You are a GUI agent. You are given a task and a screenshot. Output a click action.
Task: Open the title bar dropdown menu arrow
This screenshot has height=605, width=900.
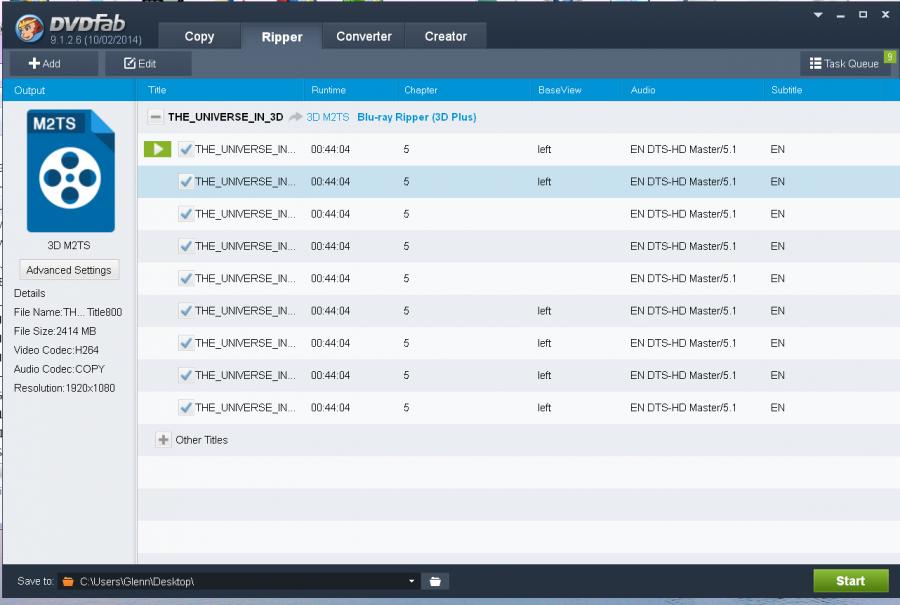click(x=817, y=15)
